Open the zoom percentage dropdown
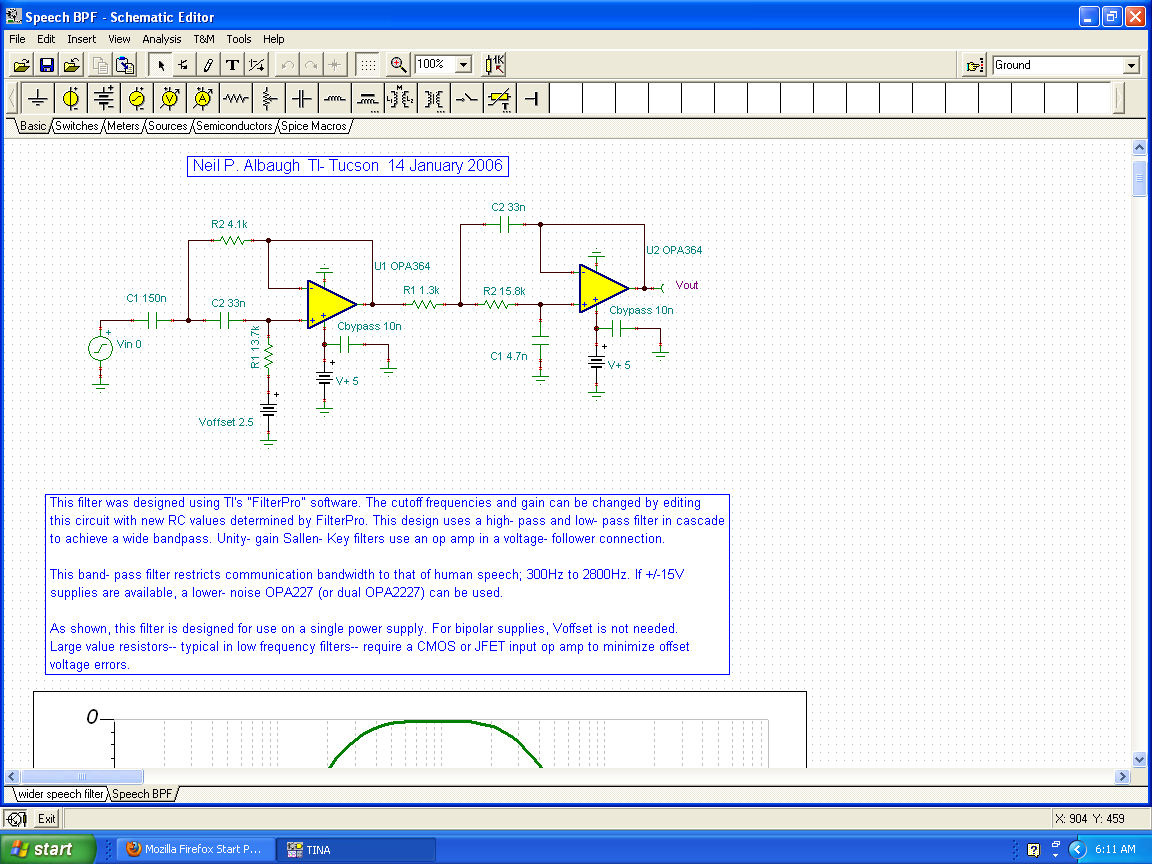The height and width of the screenshot is (864, 1152). [x=464, y=65]
